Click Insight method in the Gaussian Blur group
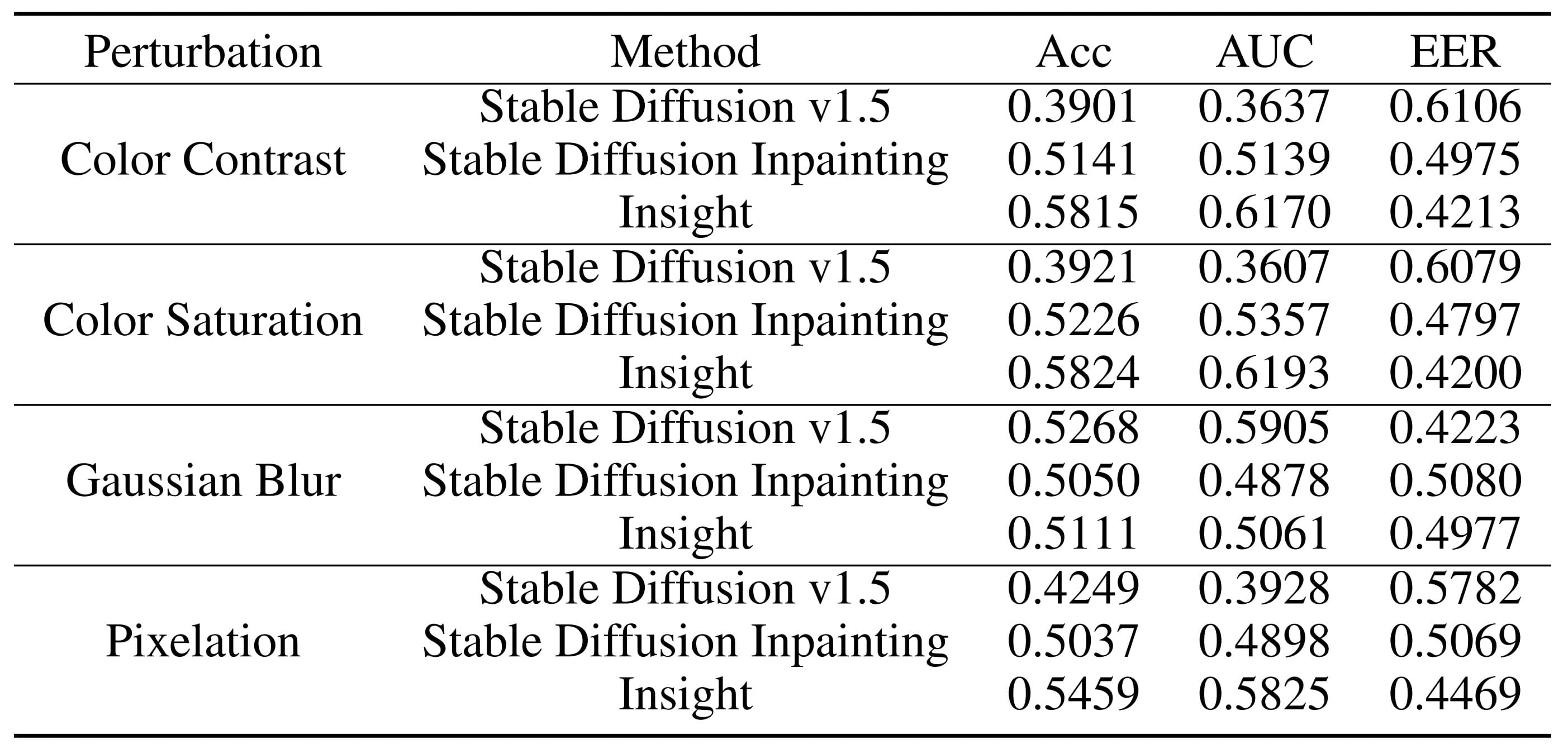 point(685,534)
